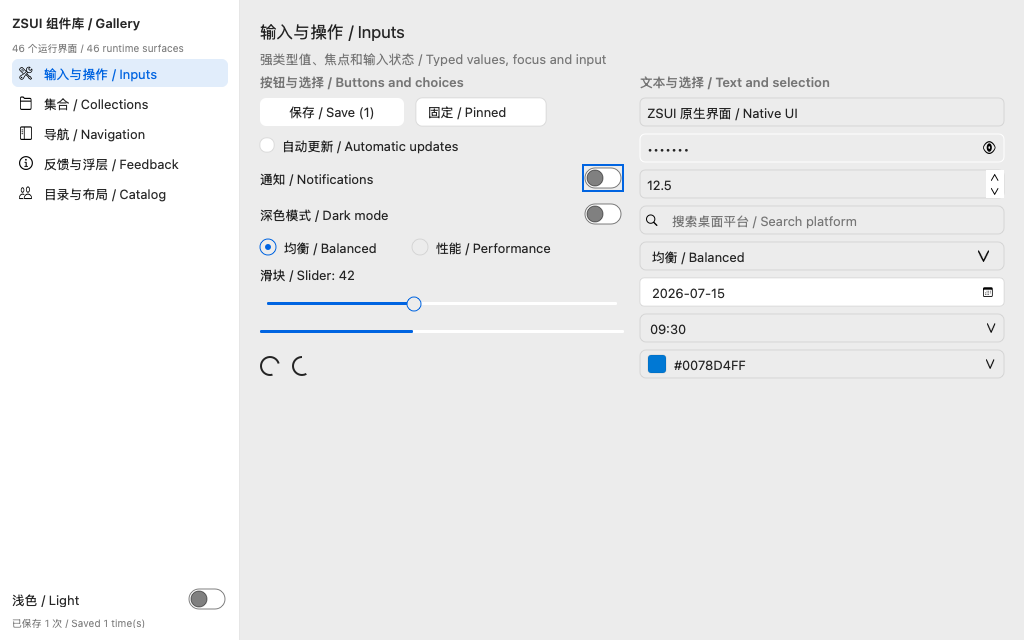Click the Saved 1 time(s) status text

point(78,623)
